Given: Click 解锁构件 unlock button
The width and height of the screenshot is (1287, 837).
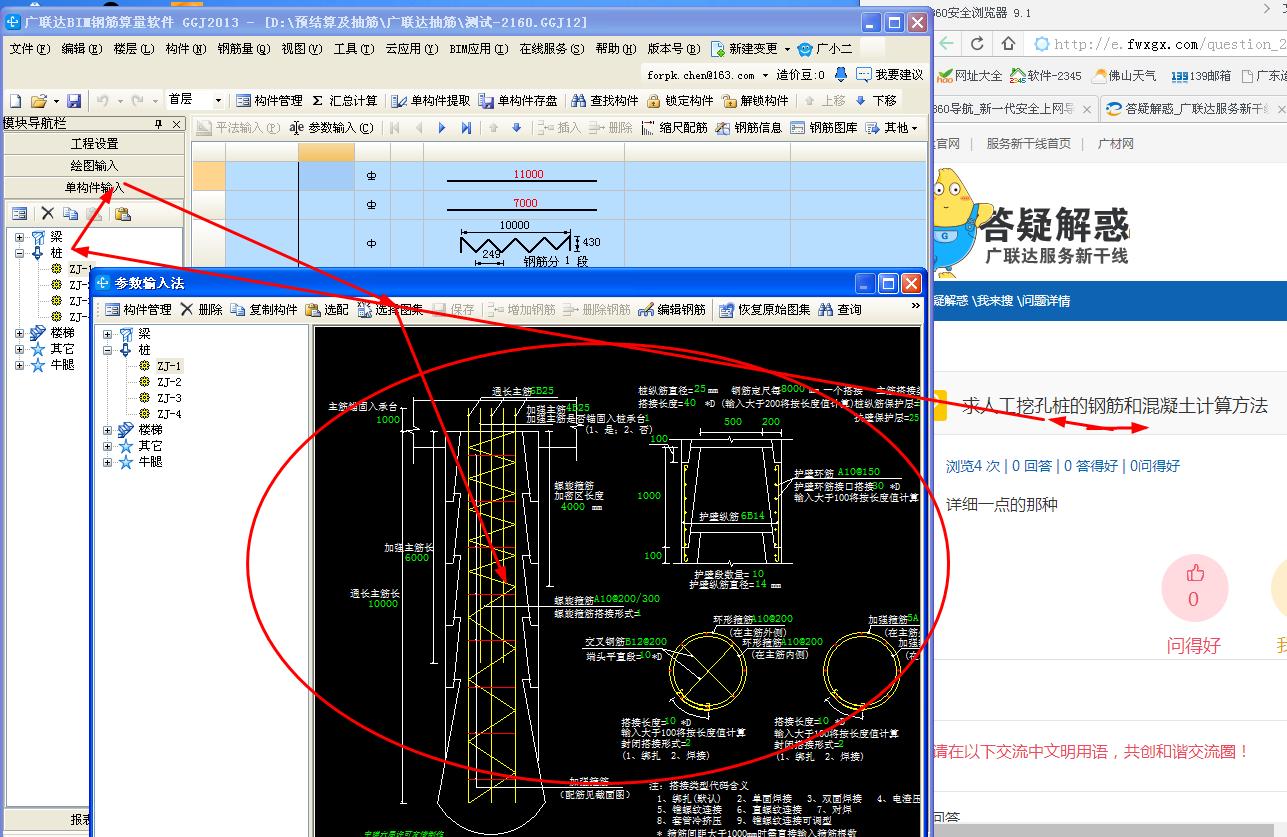Looking at the screenshot, I should pos(756,101).
